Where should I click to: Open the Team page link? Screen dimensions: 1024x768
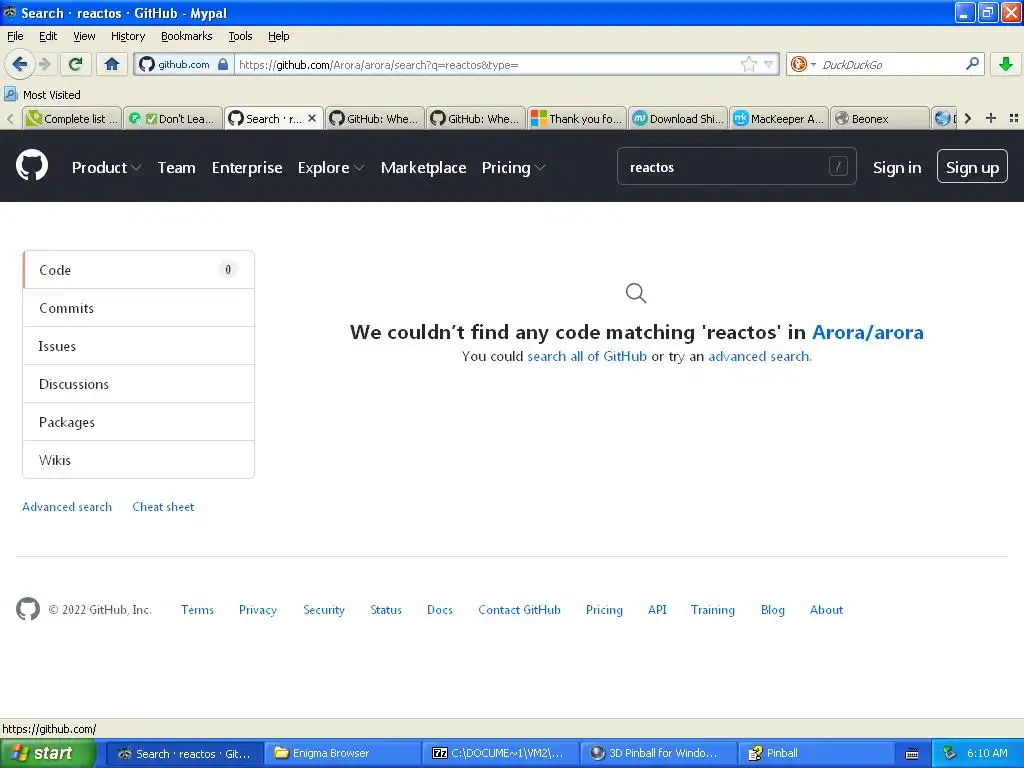tap(176, 168)
